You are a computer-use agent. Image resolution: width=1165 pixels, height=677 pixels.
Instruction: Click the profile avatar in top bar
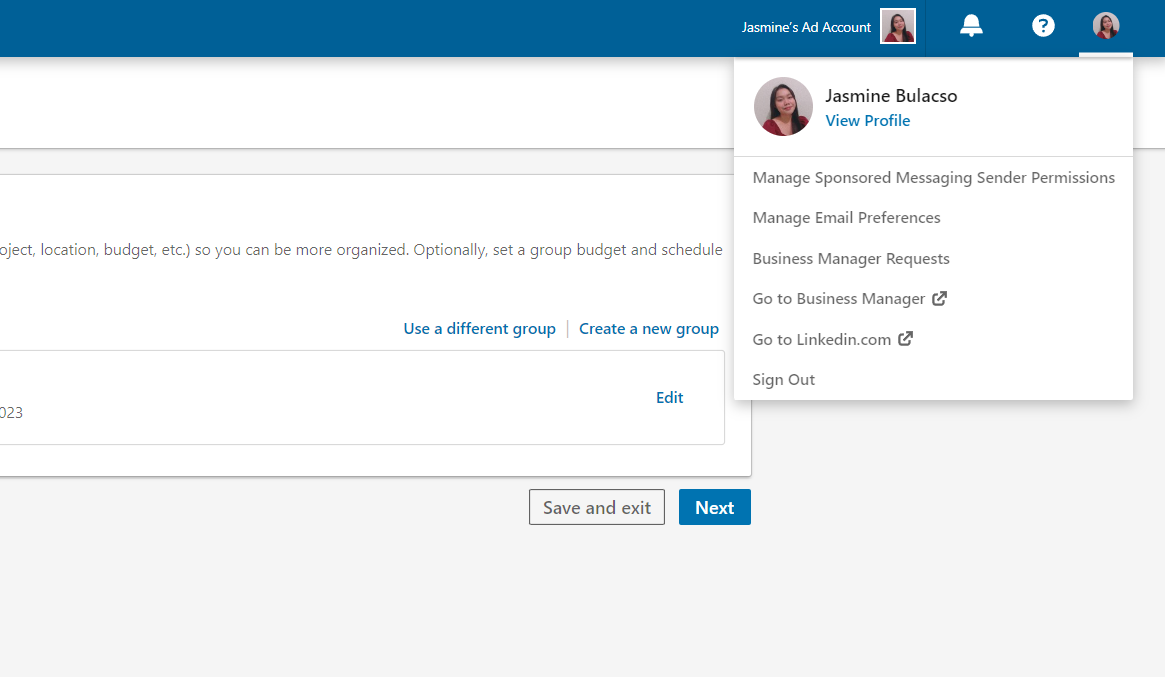[1106, 26]
